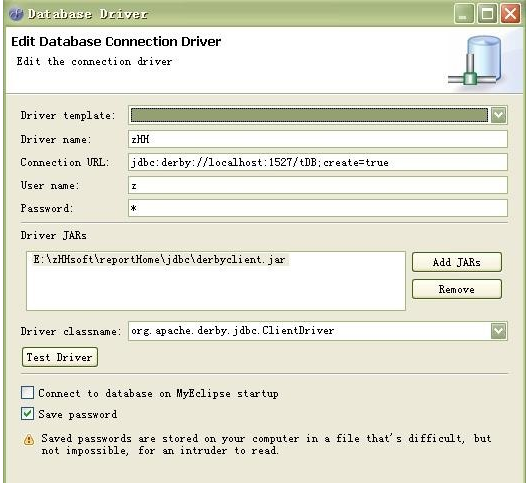Click the User name input field

[x=318, y=185]
